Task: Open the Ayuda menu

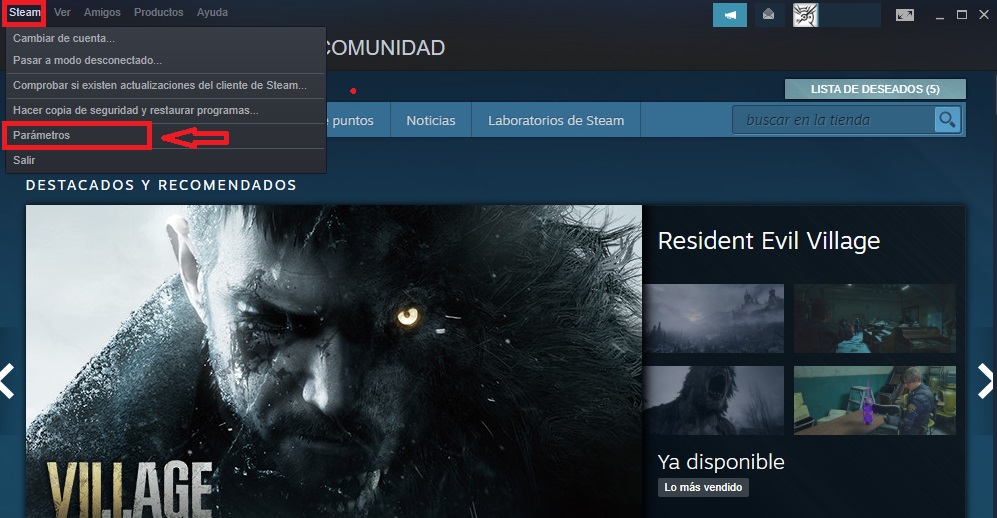Action: click(212, 12)
